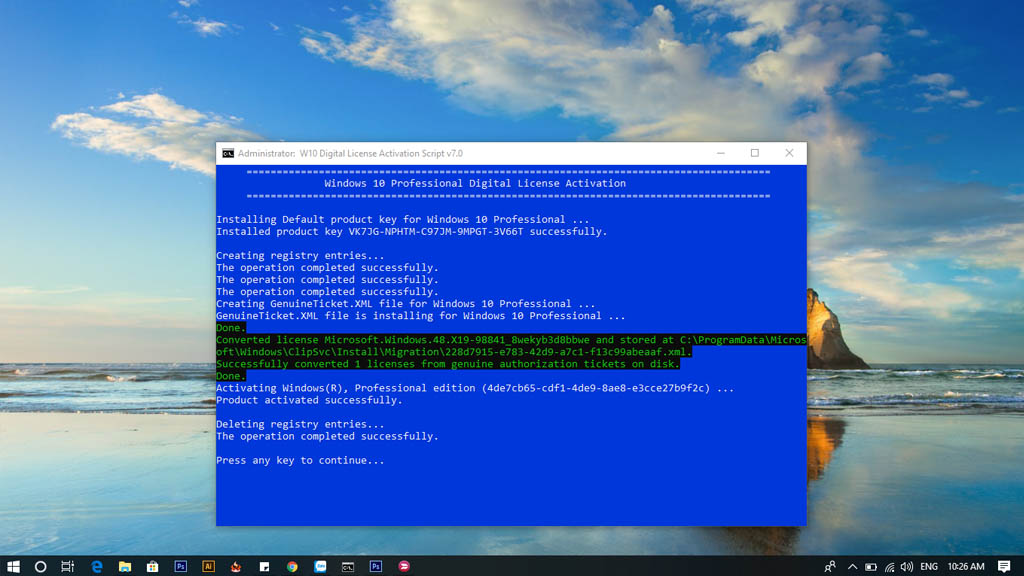Viewport: 1024px width, 576px height.
Task: Open the red round app icon on the taskbar
Action: coord(404,566)
